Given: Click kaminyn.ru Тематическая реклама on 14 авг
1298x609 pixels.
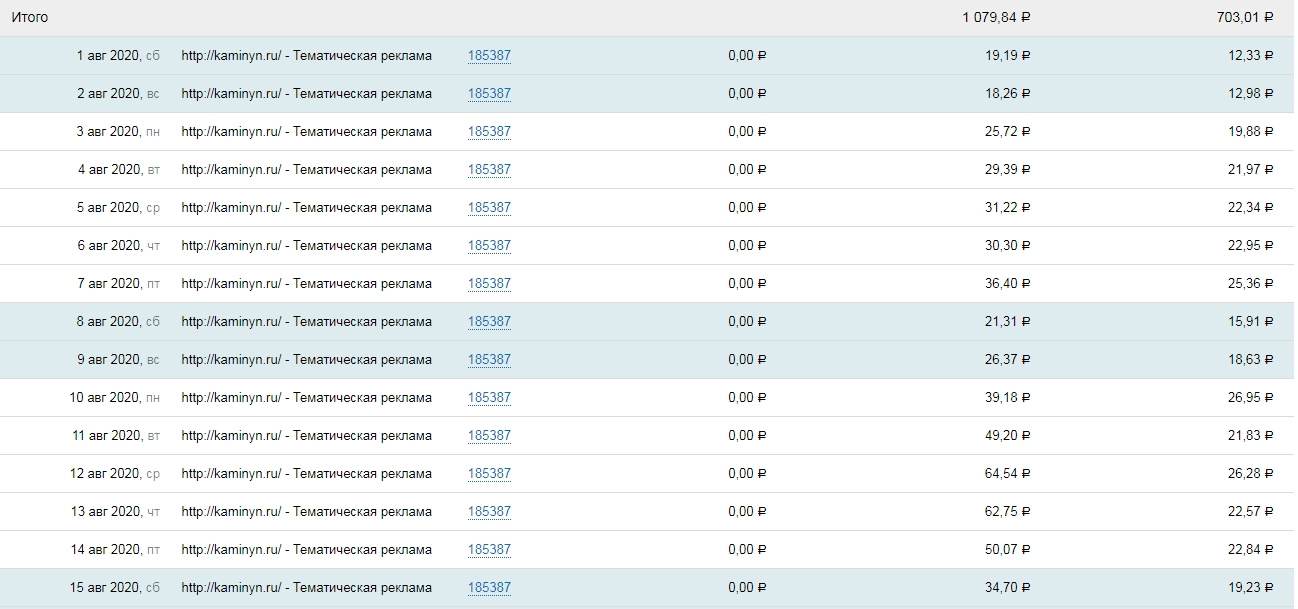Looking at the screenshot, I should tap(307, 550).
